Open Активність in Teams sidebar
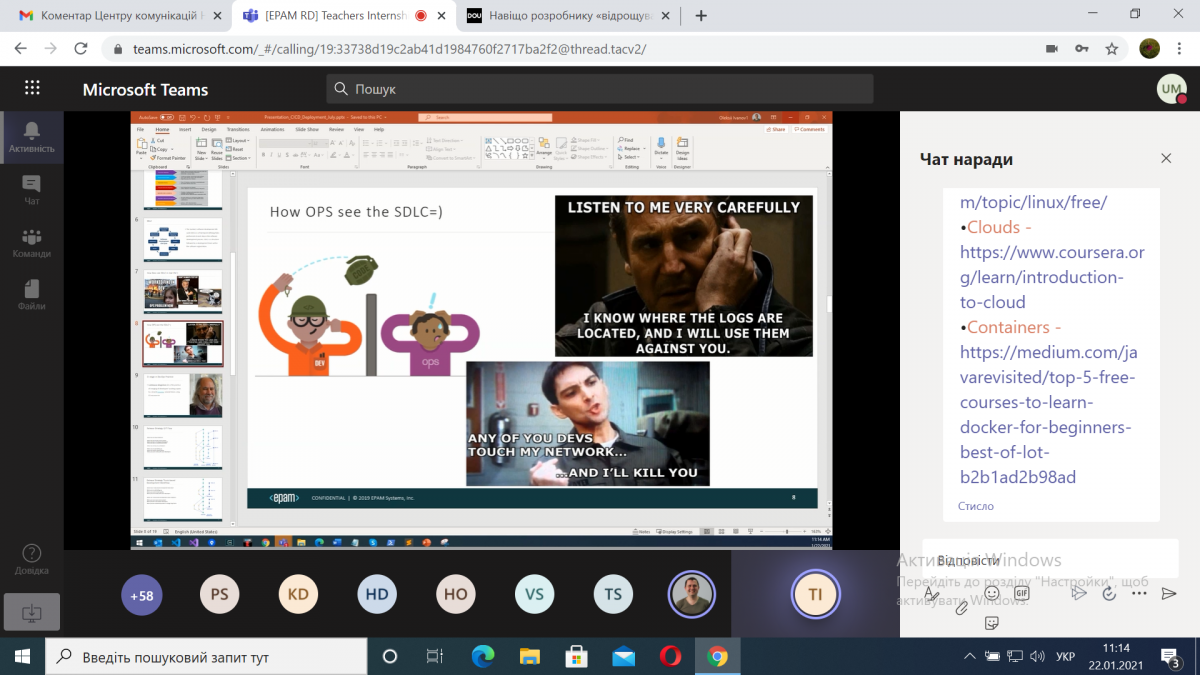 click(x=31, y=138)
